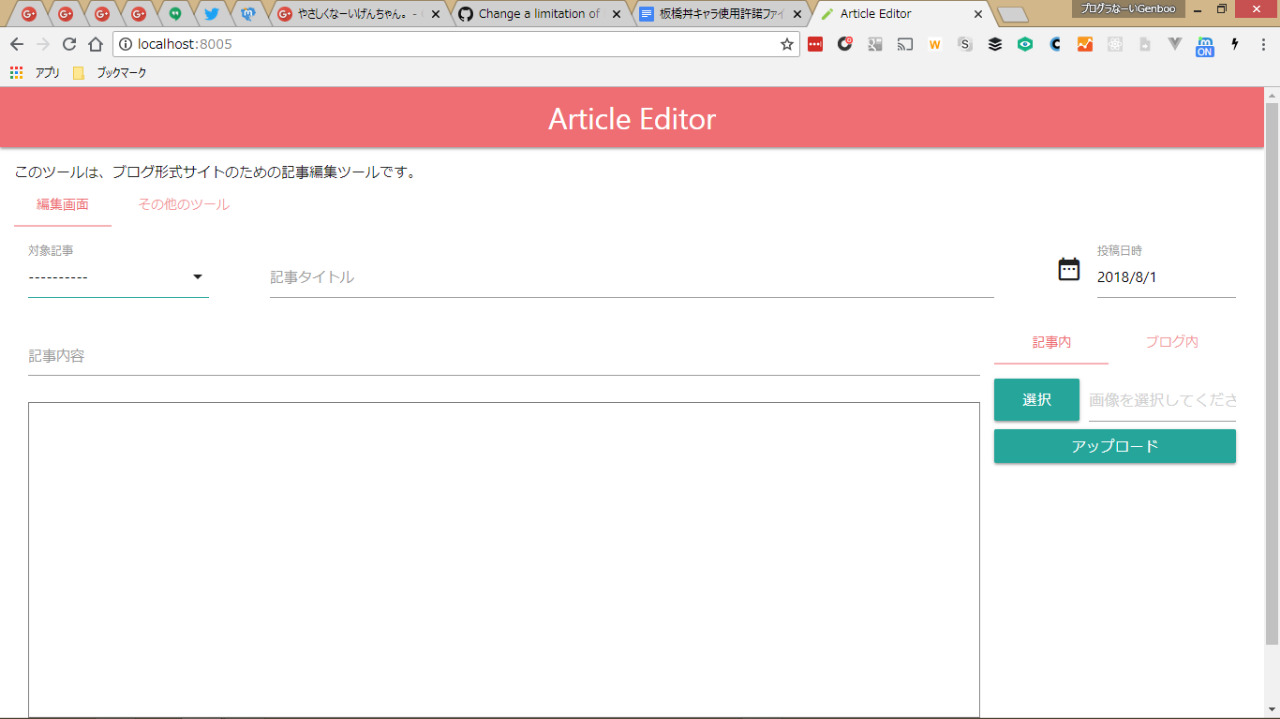Screen dimensions: 1280x719
Task: Switch to the その他のツール tab
Action: click(x=184, y=205)
